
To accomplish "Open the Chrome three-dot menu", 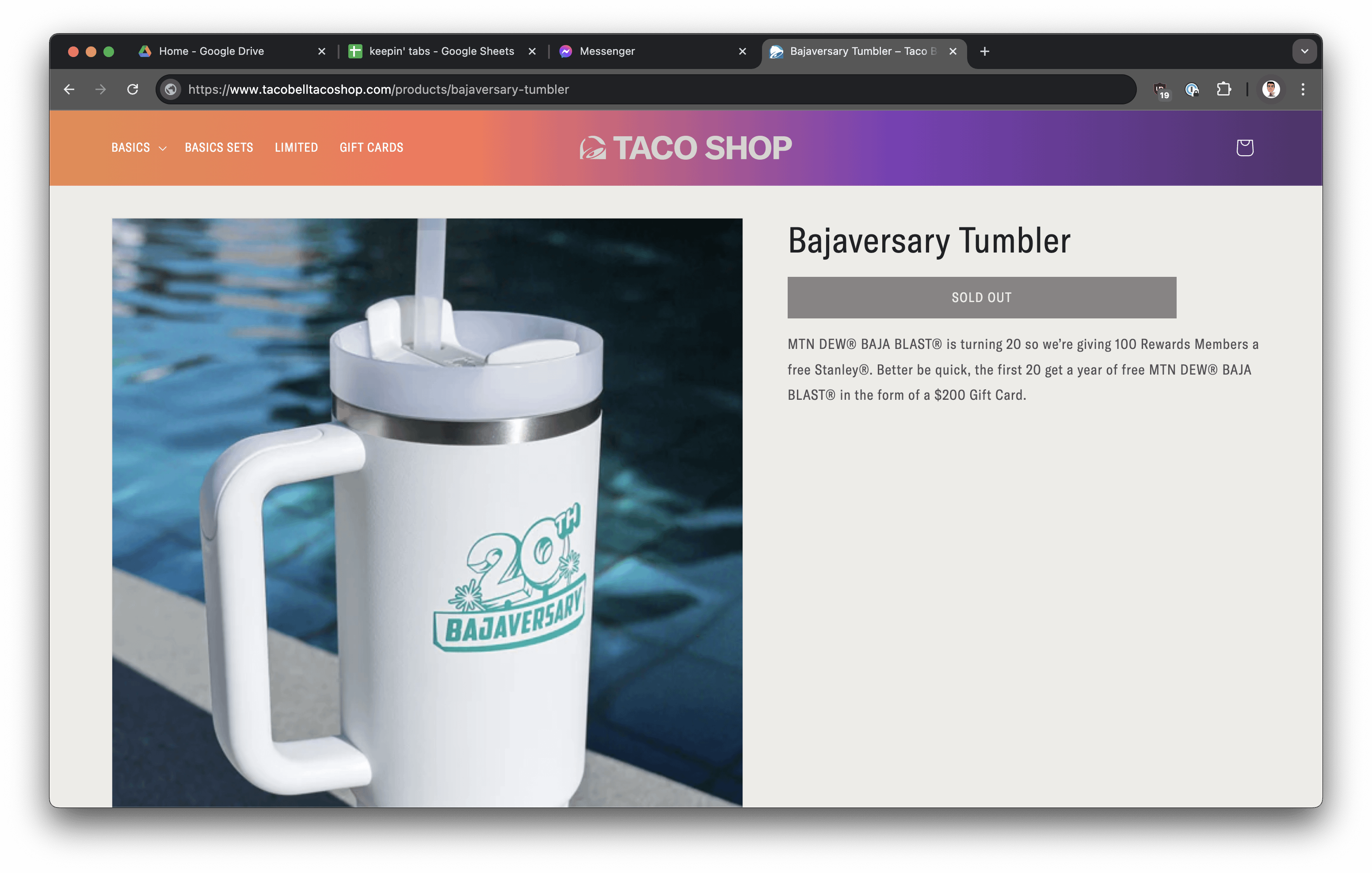I will click(1303, 89).
